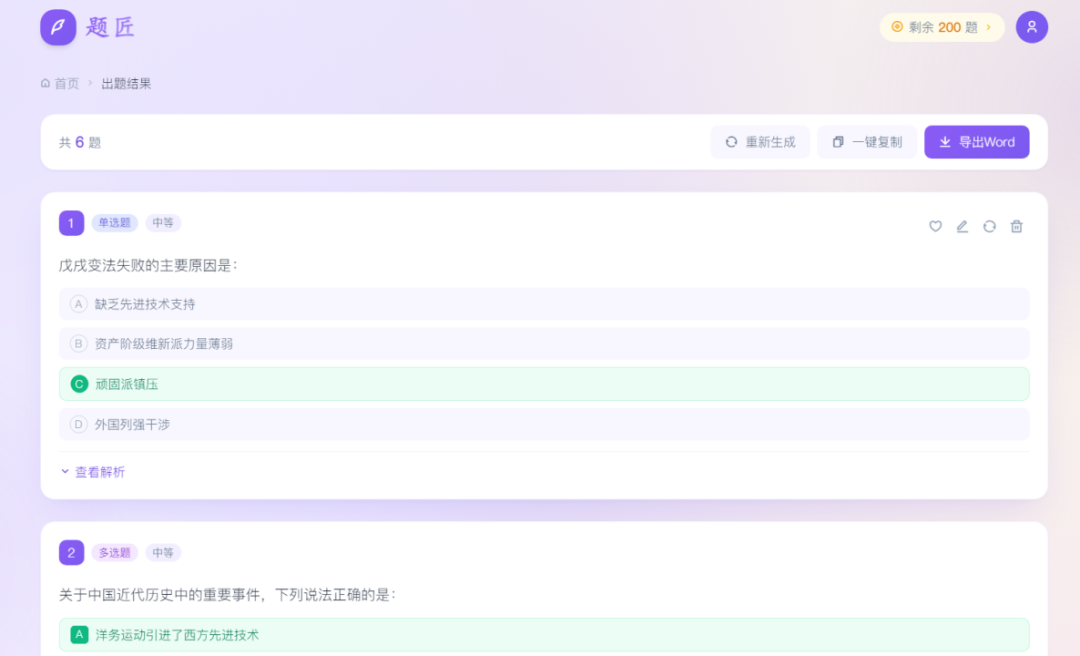
Task: Select option D 外国列强干涉
Action: [x=544, y=424]
